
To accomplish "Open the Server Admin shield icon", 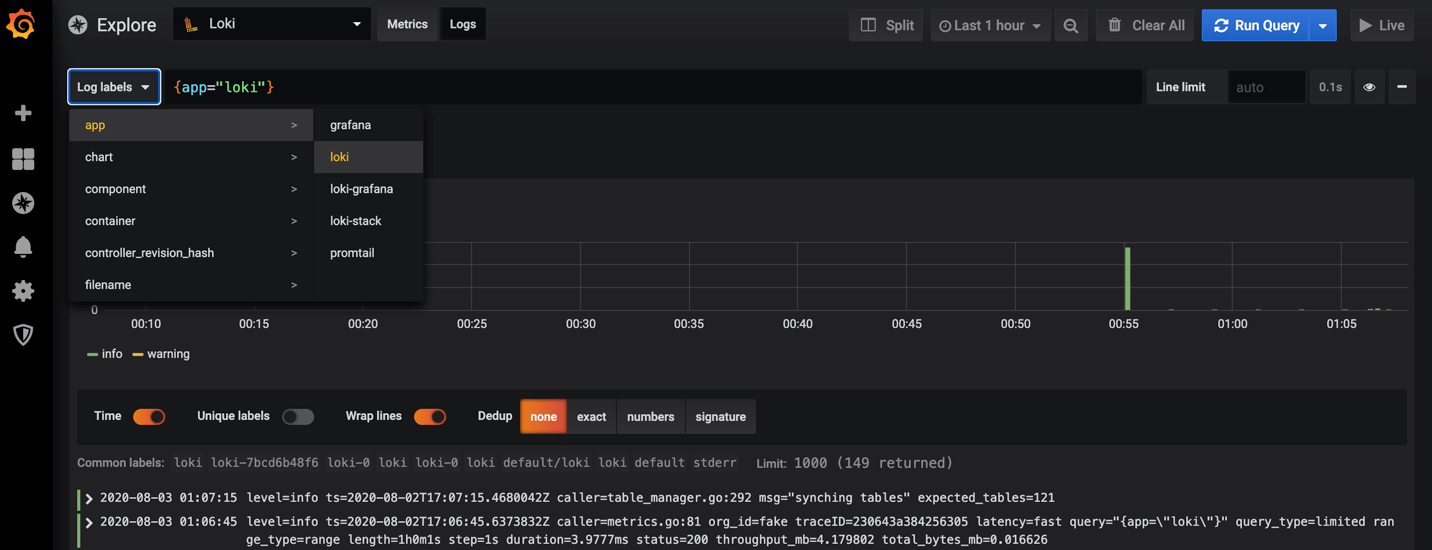I will [x=23, y=335].
